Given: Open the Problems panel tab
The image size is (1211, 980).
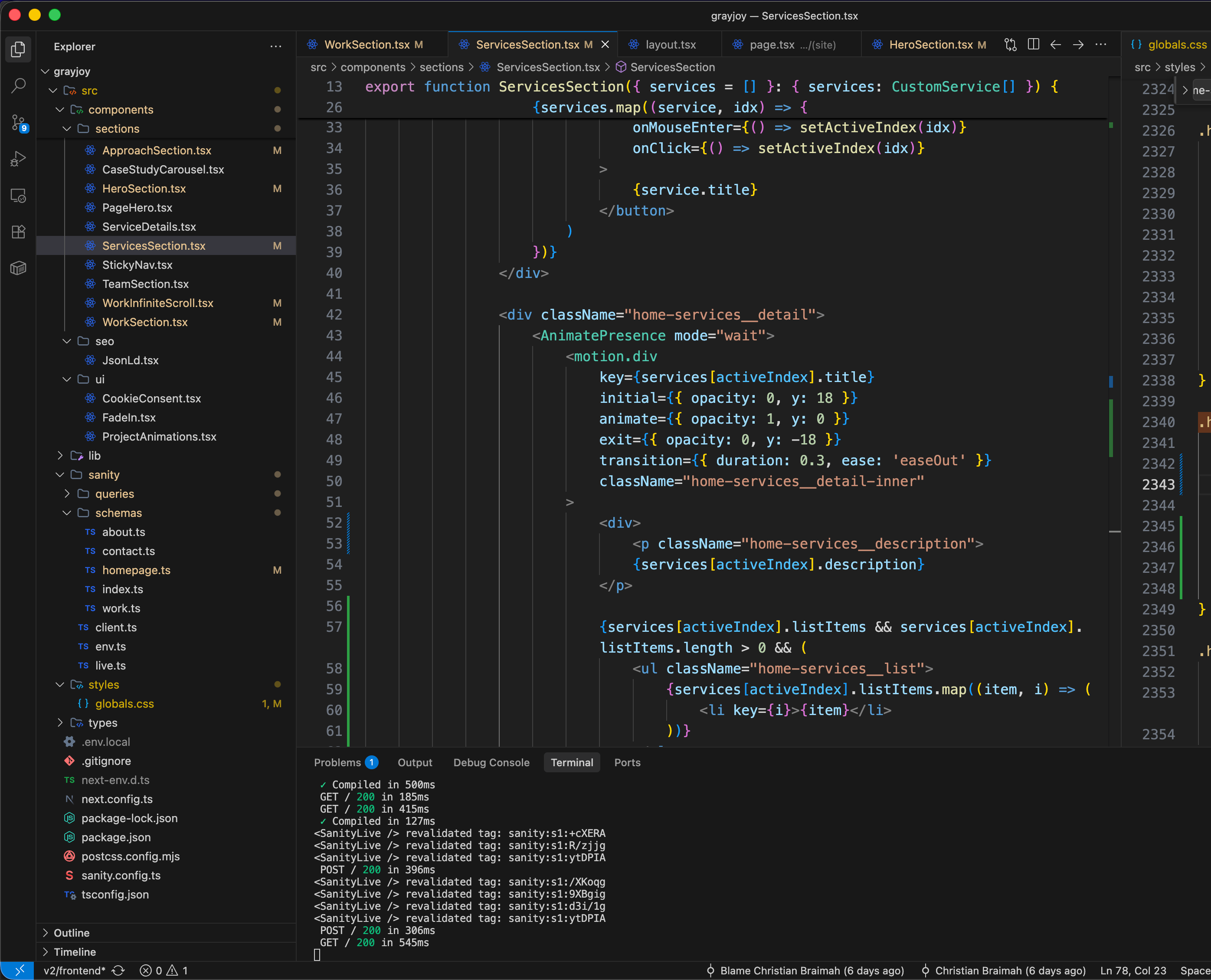Looking at the screenshot, I should (x=337, y=763).
